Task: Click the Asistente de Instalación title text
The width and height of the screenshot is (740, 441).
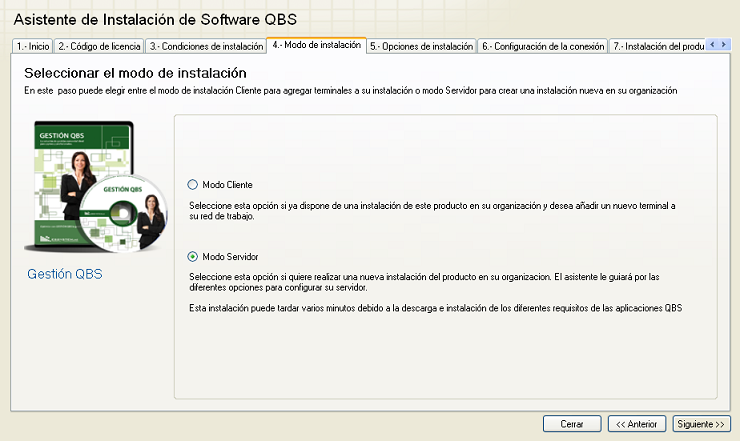Action: click(154, 20)
